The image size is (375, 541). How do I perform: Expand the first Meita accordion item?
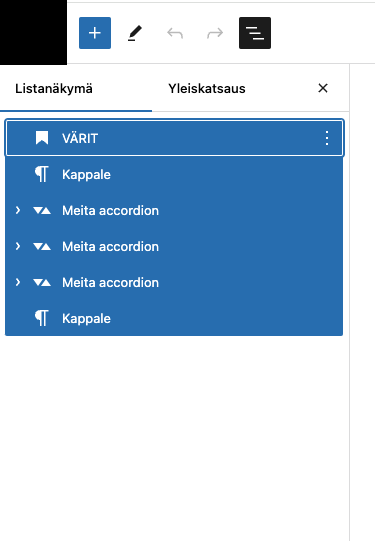(18, 210)
